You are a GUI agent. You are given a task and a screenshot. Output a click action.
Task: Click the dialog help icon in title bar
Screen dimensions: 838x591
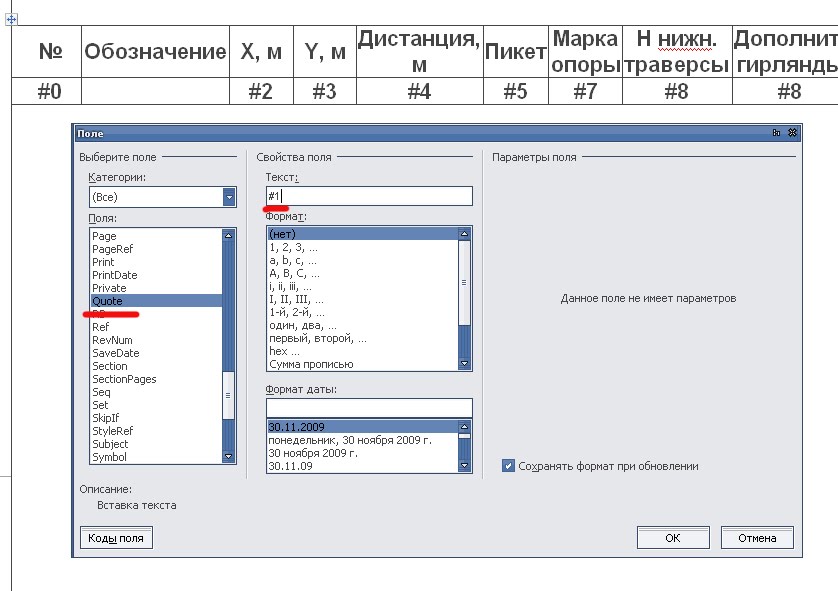(777, 131)
